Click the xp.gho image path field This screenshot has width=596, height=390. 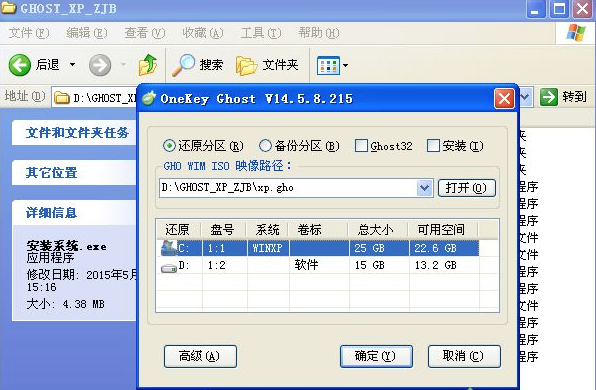(288, 188)
